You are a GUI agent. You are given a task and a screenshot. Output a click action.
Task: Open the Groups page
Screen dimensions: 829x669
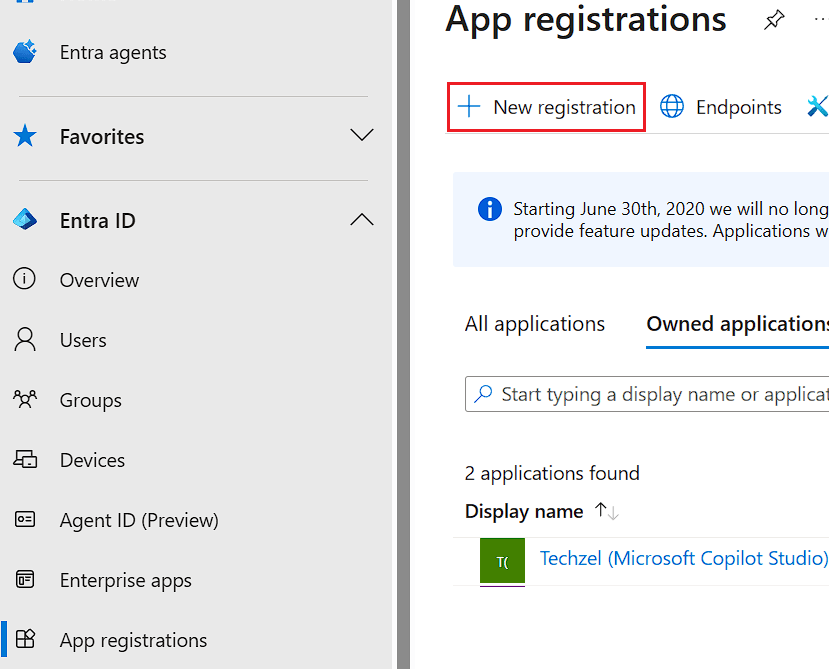(x=90, y=400)
